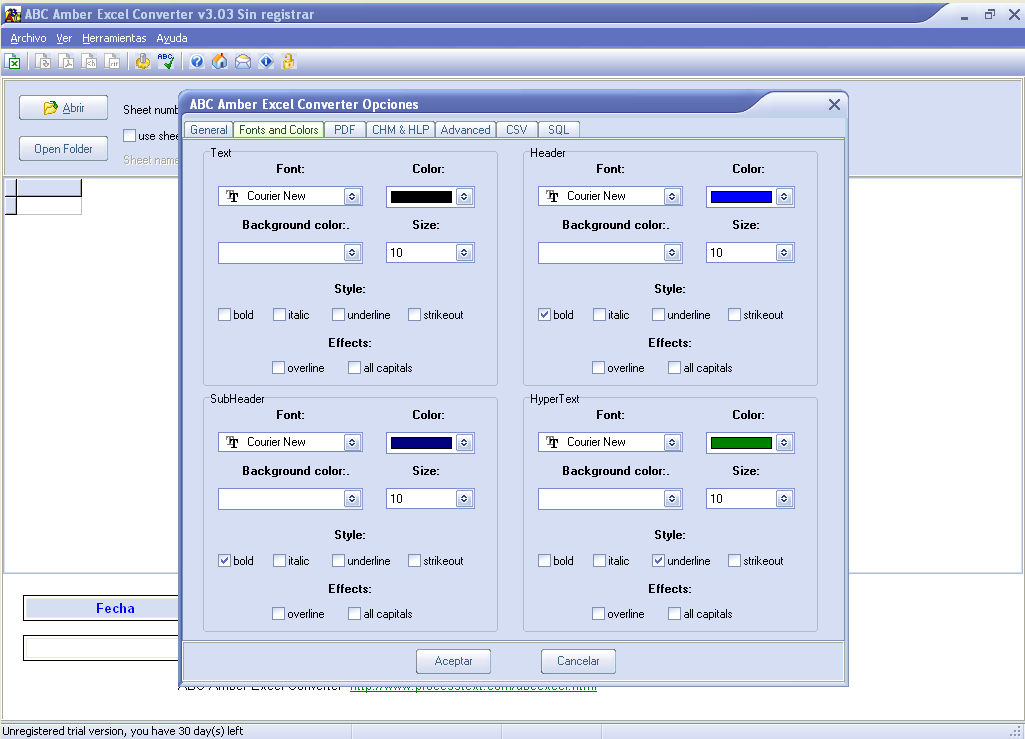Click the Fecha cell in the main window
The height and width of the screenshot is (739, 1025).
pos(101,608)
